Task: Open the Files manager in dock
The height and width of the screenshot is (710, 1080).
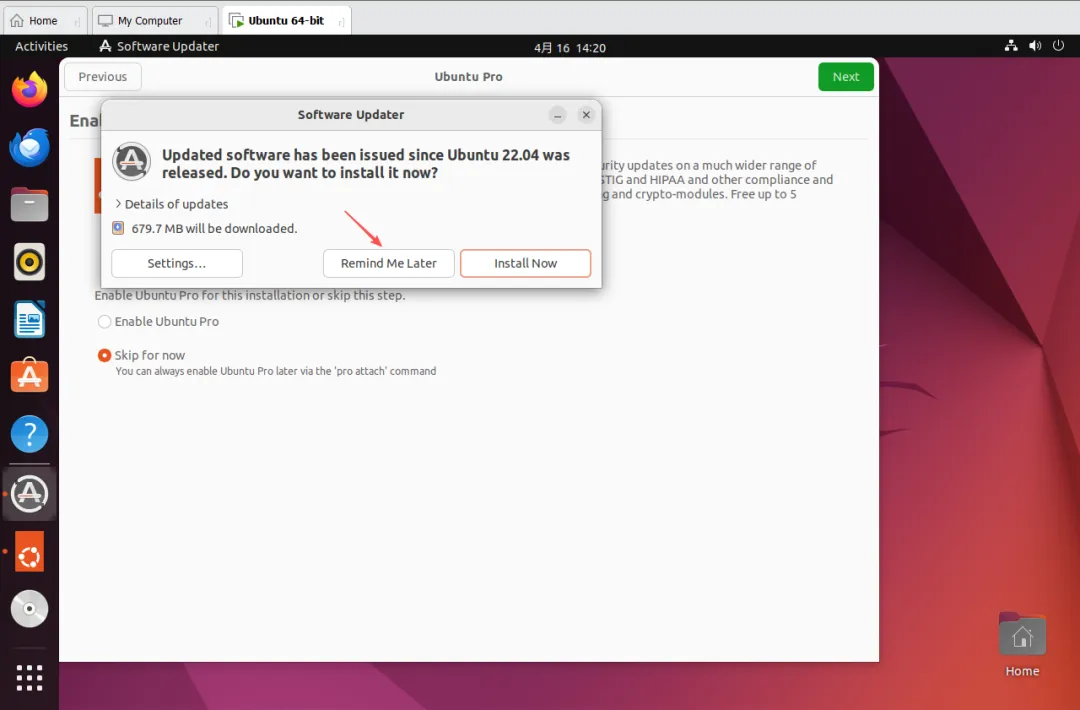Action: tap(30, 205)
